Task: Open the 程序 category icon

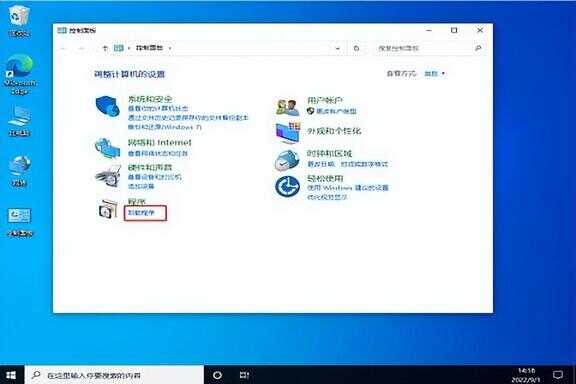Action: click(108, 209)
